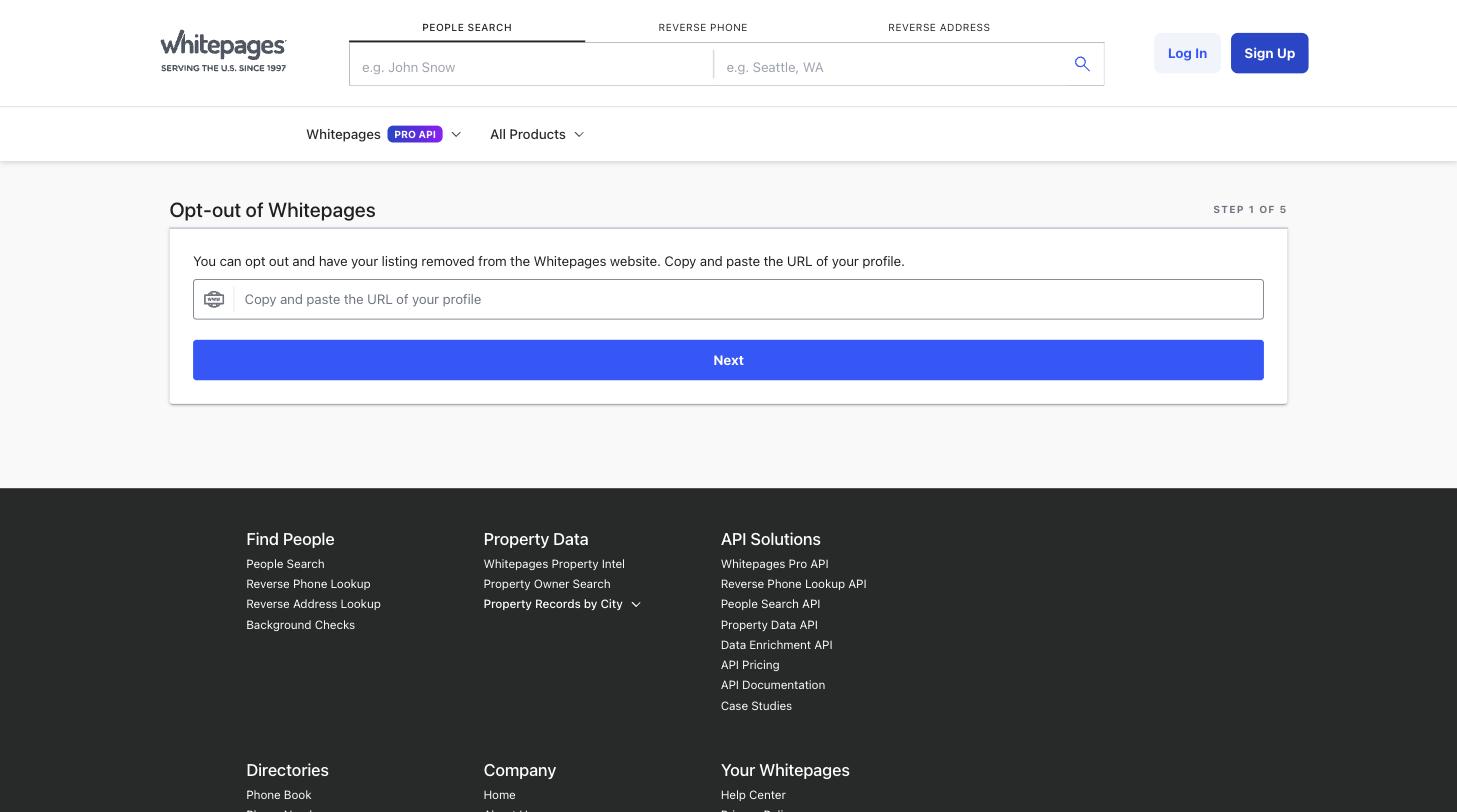Click the 'Opt-out of Whitepages' heading
Viewport: 1457px width, 812px height.
pos(272,210)
